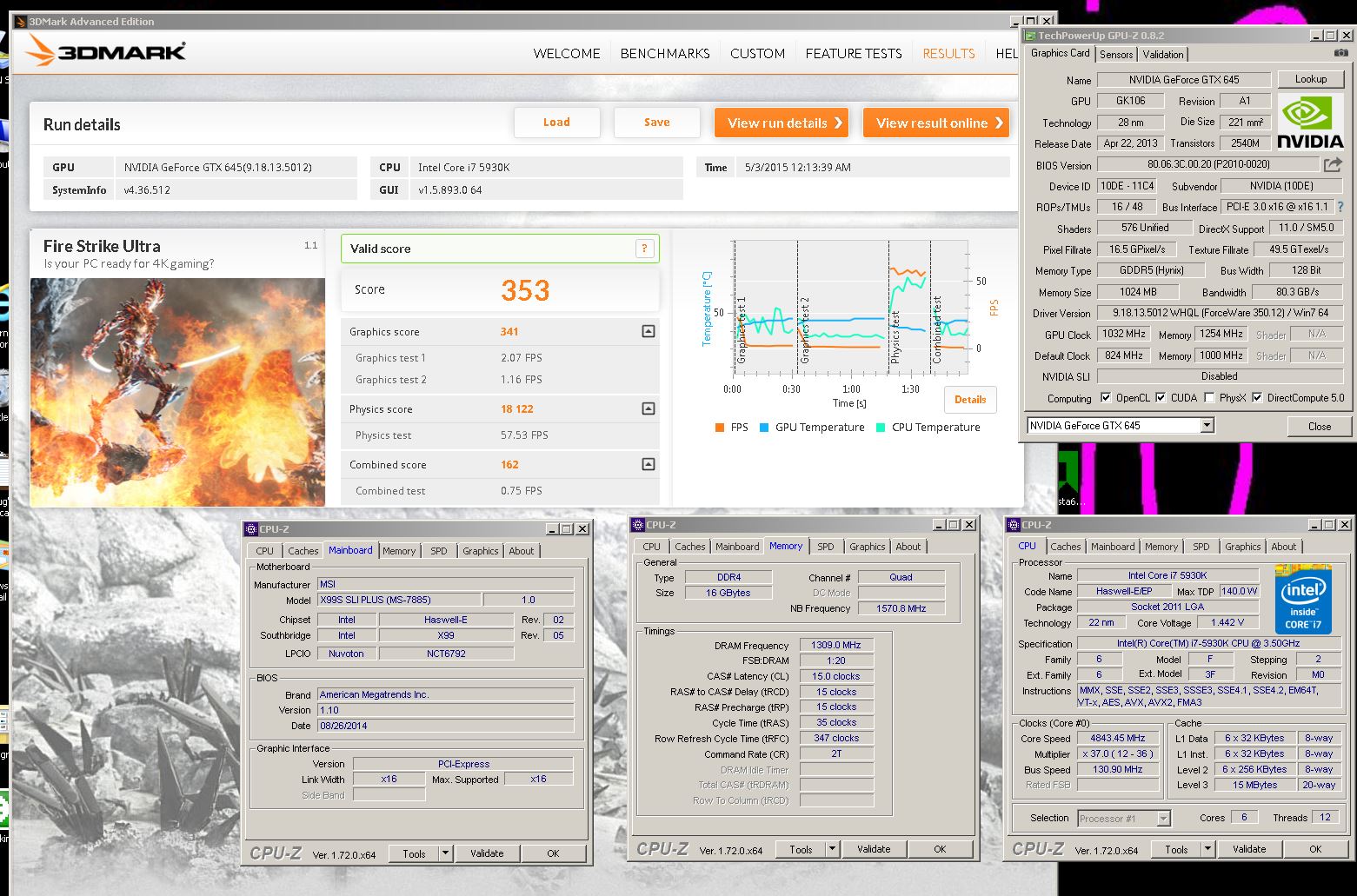Screen dimensions: 1357x896
Task: Collapse the Combined score section
Action: click(648, 464)
